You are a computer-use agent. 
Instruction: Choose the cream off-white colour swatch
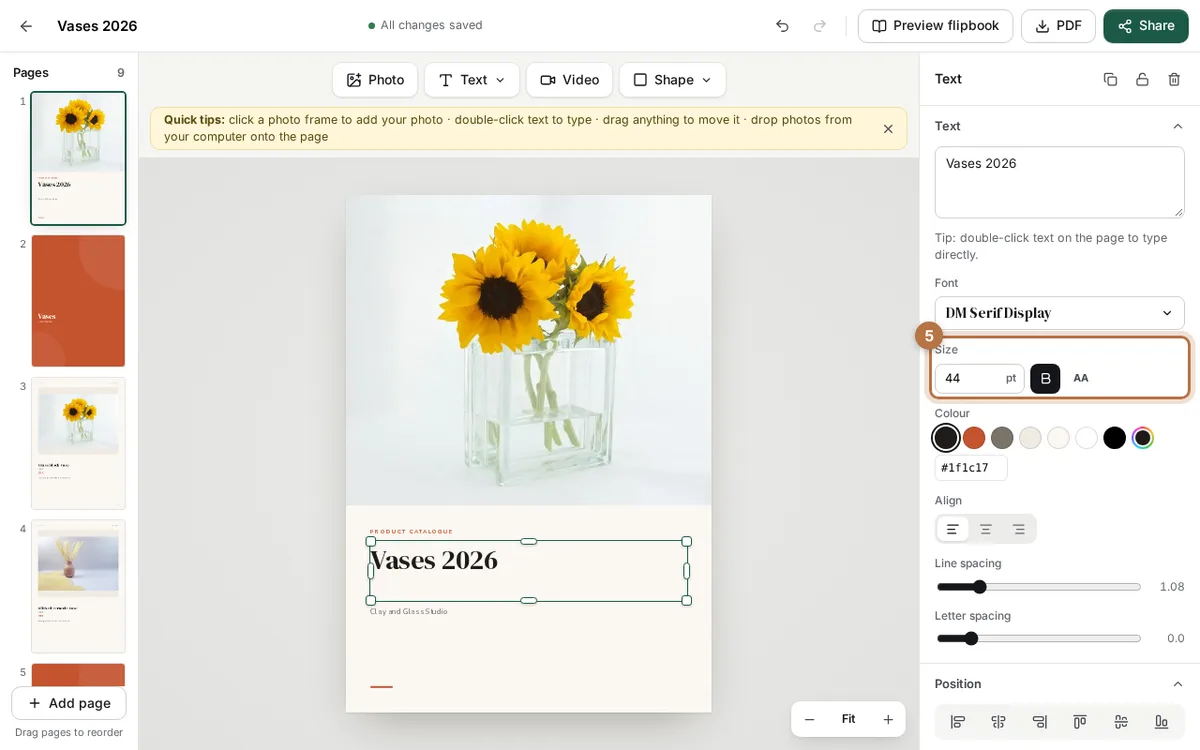1058,438
